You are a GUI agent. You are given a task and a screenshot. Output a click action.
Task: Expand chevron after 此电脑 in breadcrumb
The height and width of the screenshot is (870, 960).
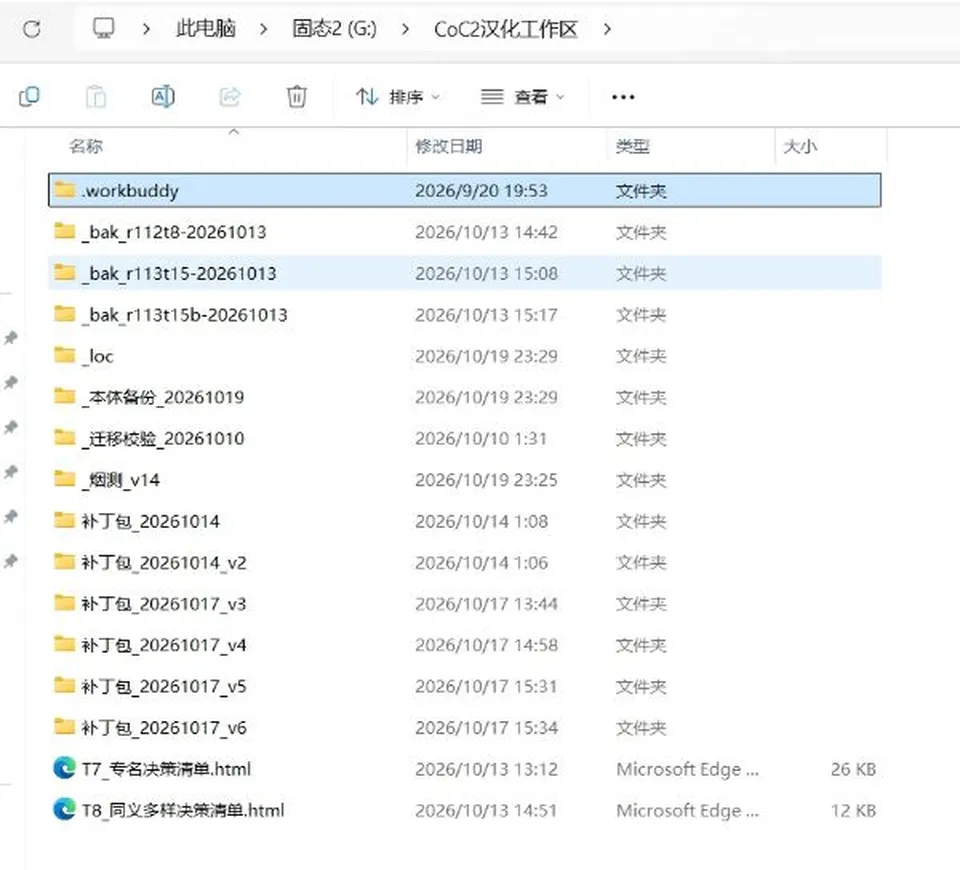click(x=263, y=29)
